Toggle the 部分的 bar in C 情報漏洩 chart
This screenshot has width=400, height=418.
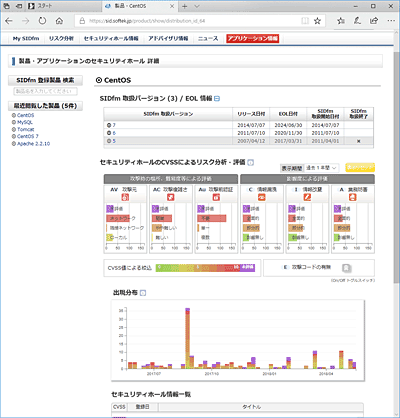tap(251, 228)
